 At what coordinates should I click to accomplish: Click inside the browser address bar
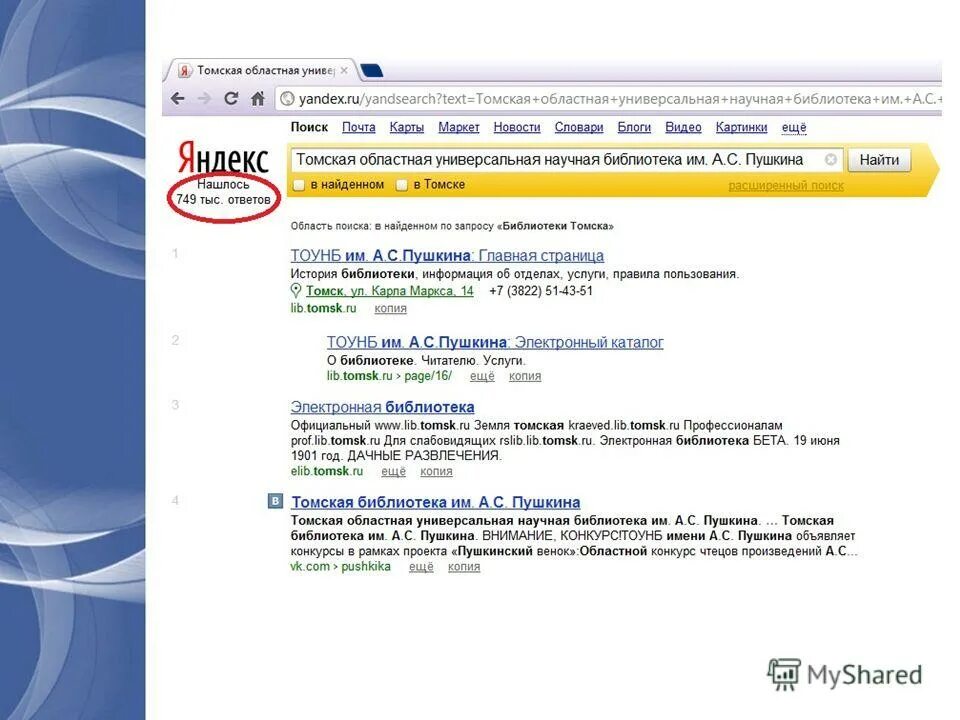600,97
